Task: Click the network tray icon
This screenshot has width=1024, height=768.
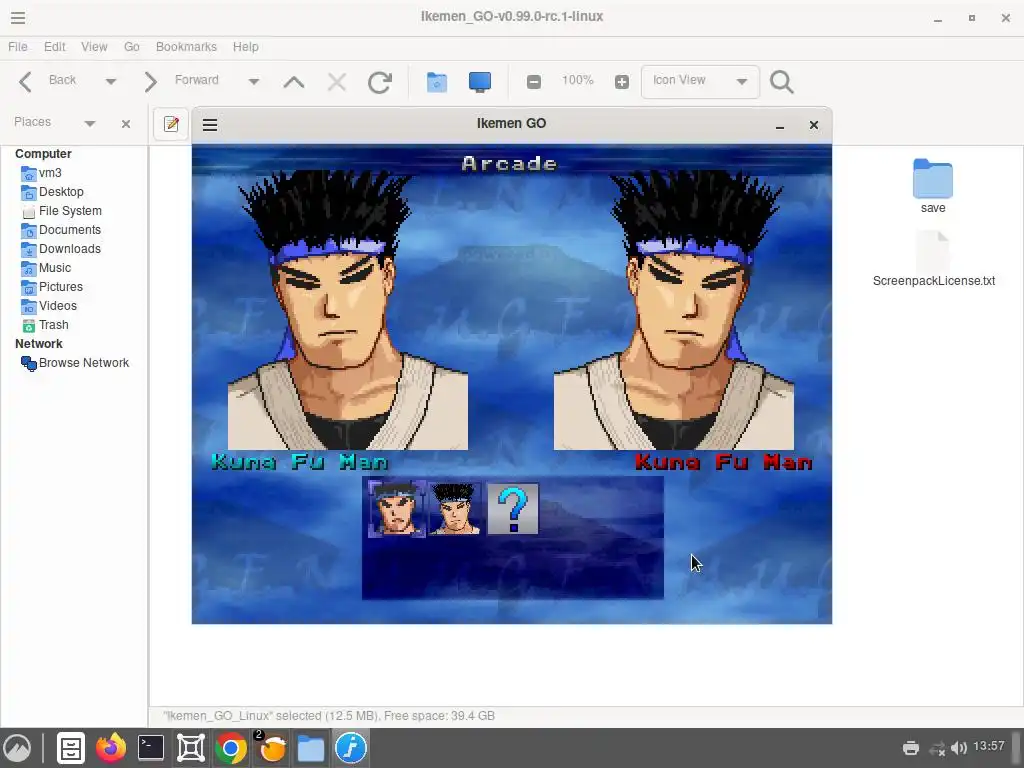Action: [937, 748]
